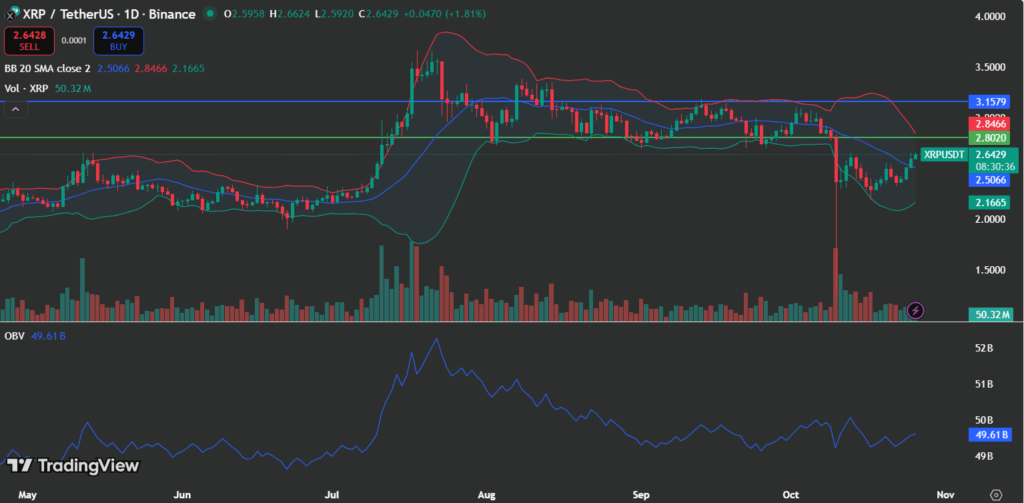1024x503 pixels.
Task: Select the Vol · XRP indicator label
Action: [x=26, y=89]
